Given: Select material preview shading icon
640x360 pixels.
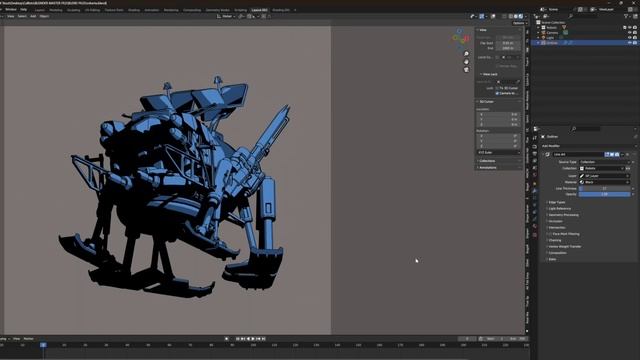Looking at the screenshot, I should point(516,16).
